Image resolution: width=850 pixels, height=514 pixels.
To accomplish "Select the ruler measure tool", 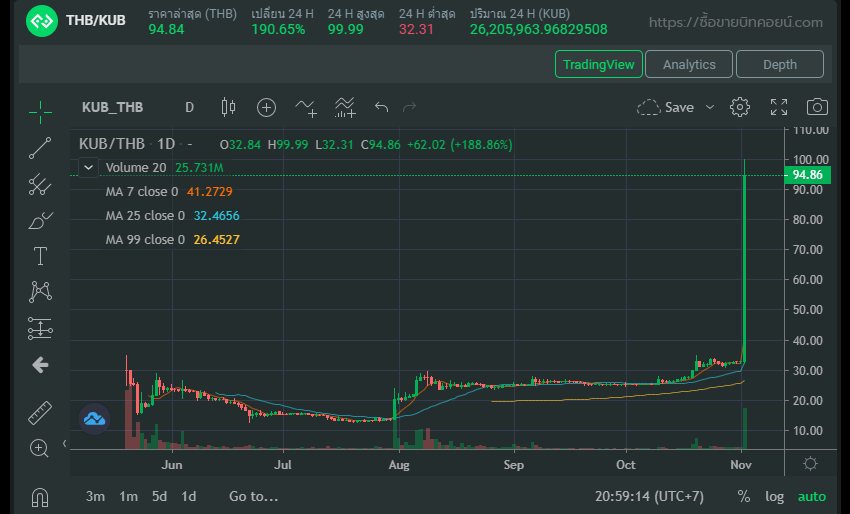I will [40, 413].
